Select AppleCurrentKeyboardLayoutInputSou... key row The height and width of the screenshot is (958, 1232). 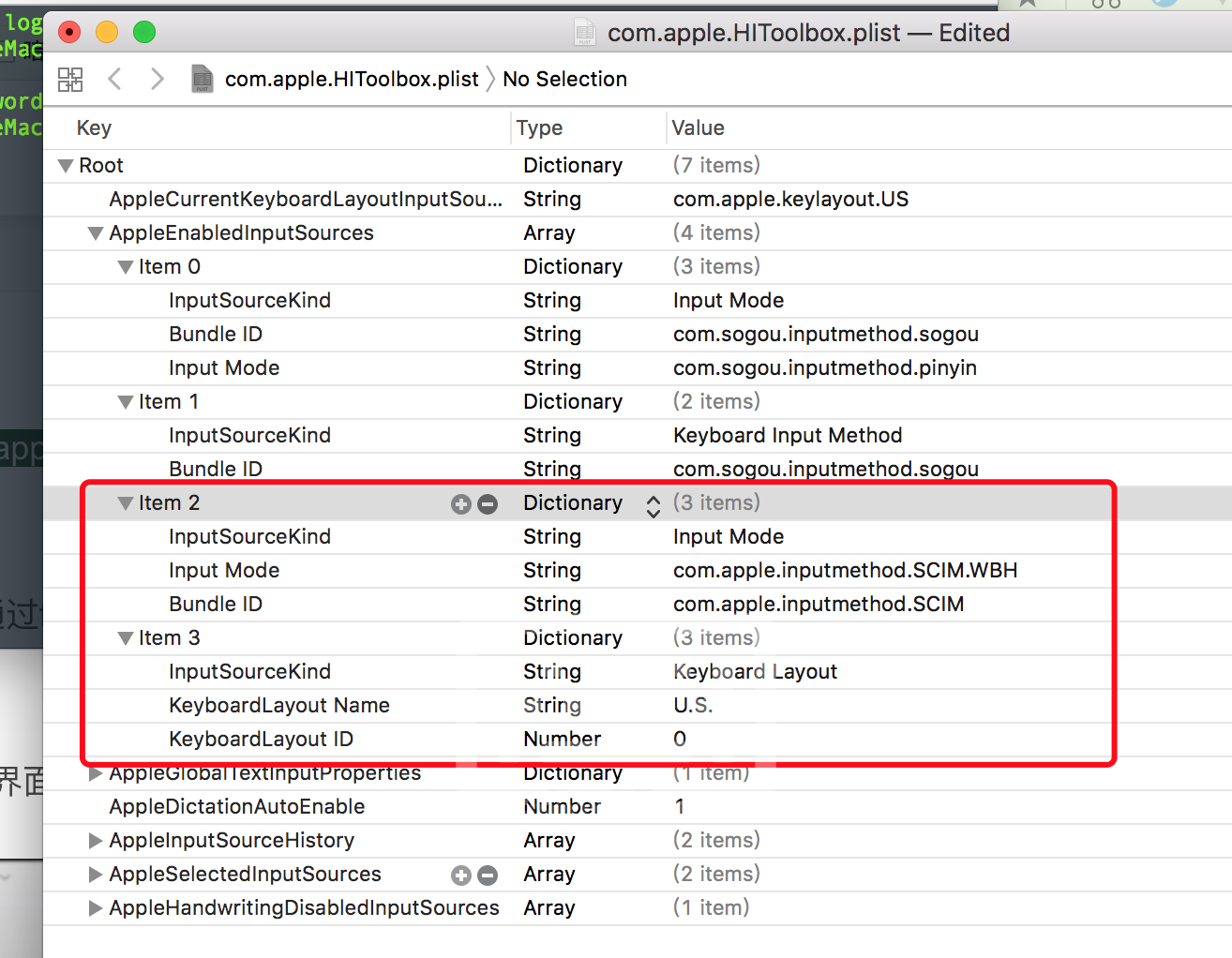(x=306, y=199)
